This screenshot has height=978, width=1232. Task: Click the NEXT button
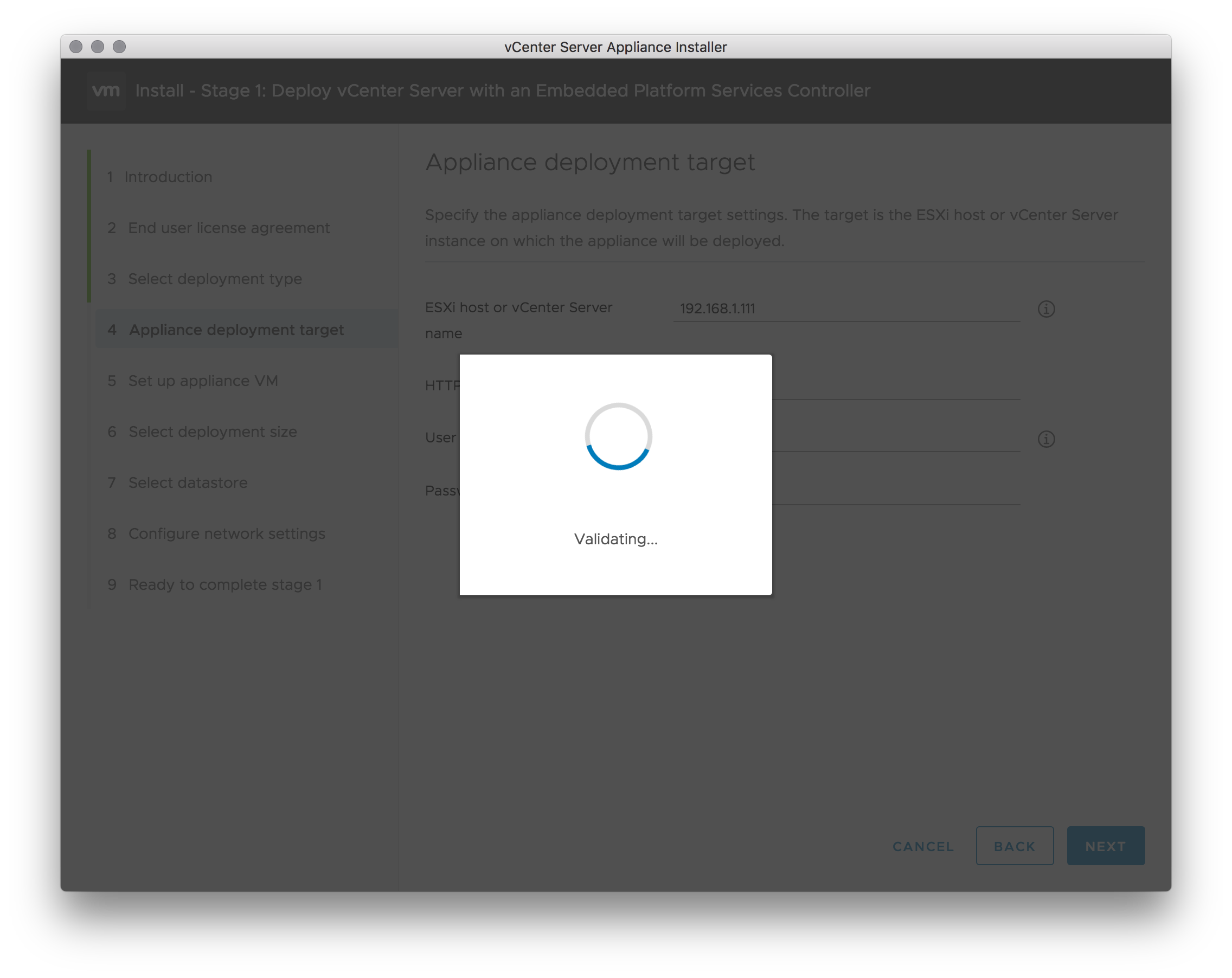[x=1105, y=846]
